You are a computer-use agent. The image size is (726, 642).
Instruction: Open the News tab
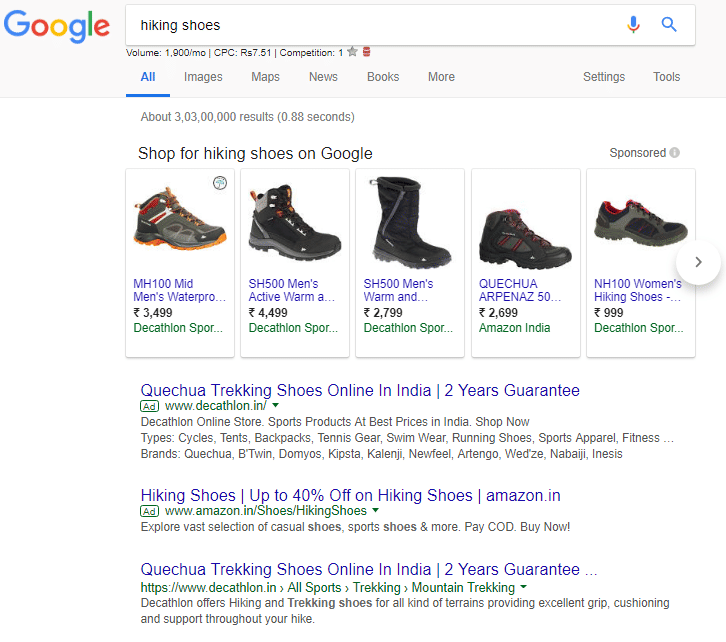(x=323, y=77)
